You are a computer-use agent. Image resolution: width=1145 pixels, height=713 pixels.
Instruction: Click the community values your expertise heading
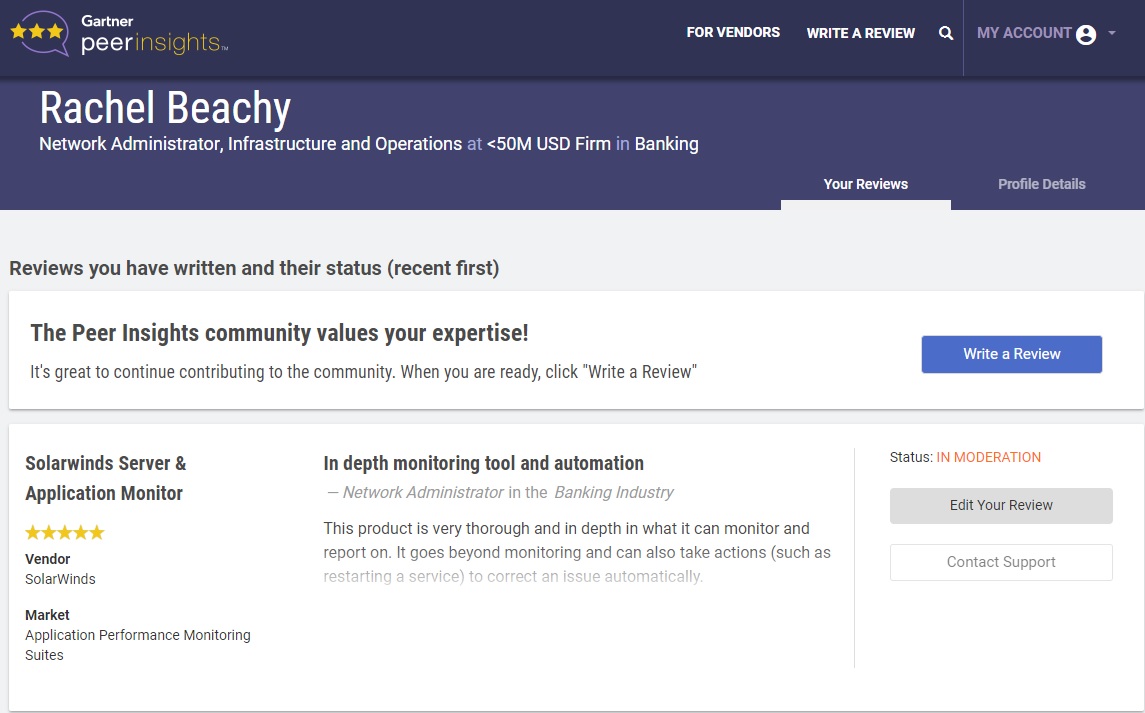[279, 333]
